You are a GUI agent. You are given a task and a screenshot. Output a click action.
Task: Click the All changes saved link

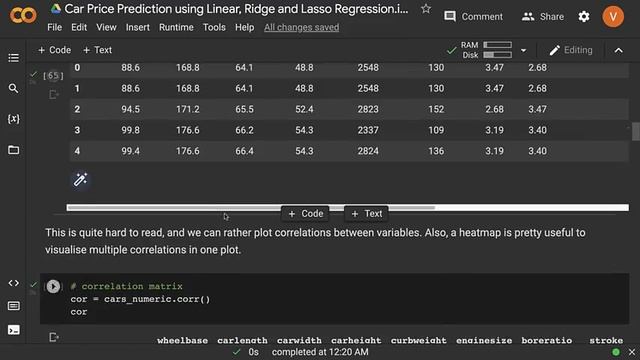(301, 27)
